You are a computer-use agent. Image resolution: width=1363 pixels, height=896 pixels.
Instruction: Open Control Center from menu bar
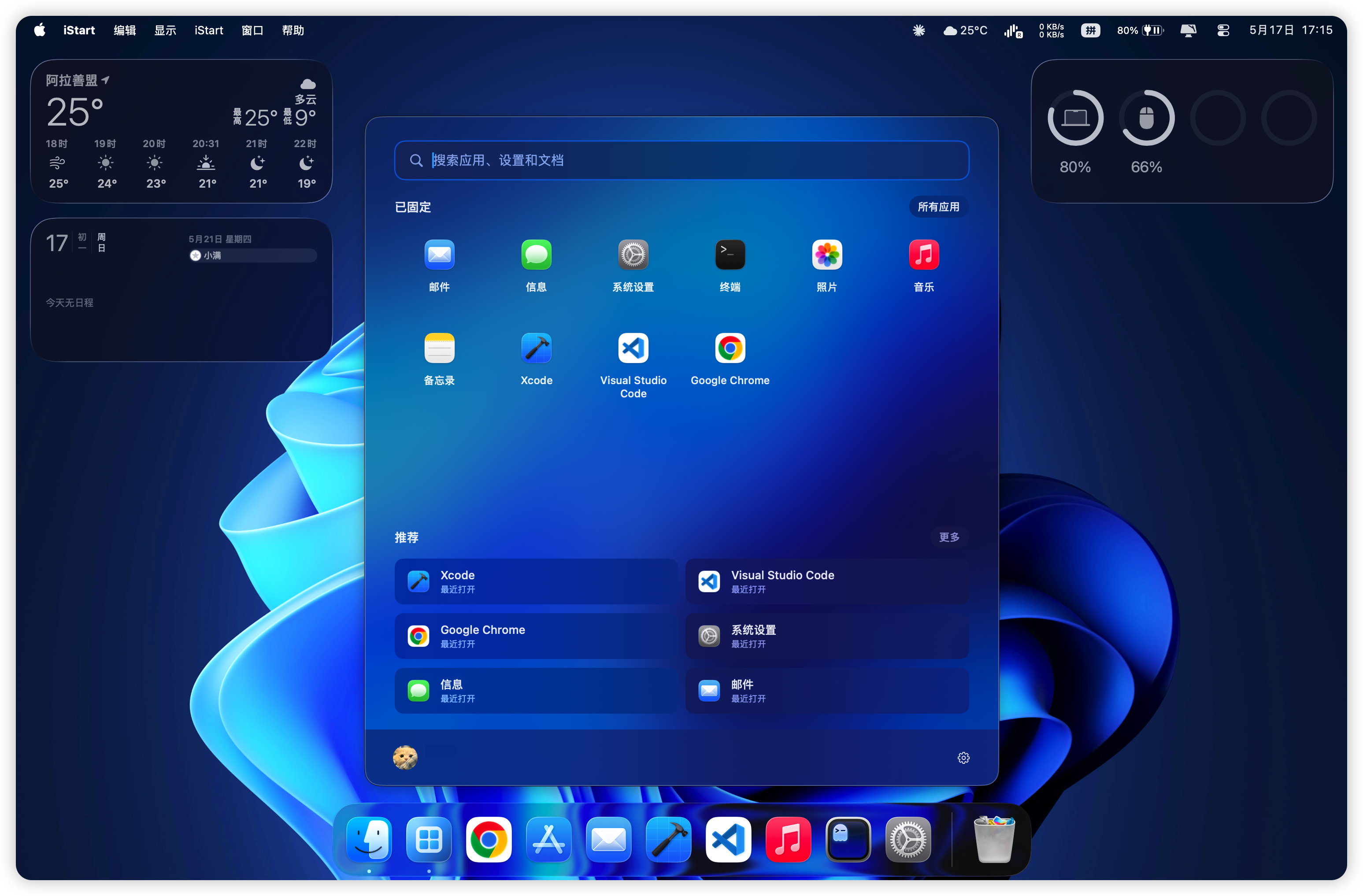click(x=1223, y=30)
